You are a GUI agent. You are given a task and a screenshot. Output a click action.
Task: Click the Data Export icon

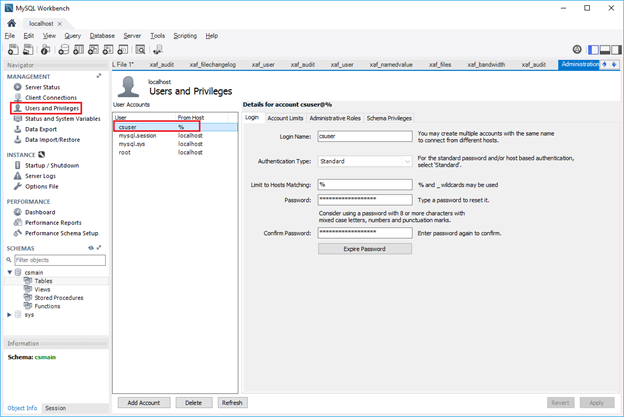pyautogui.click(x=18, y=129)
